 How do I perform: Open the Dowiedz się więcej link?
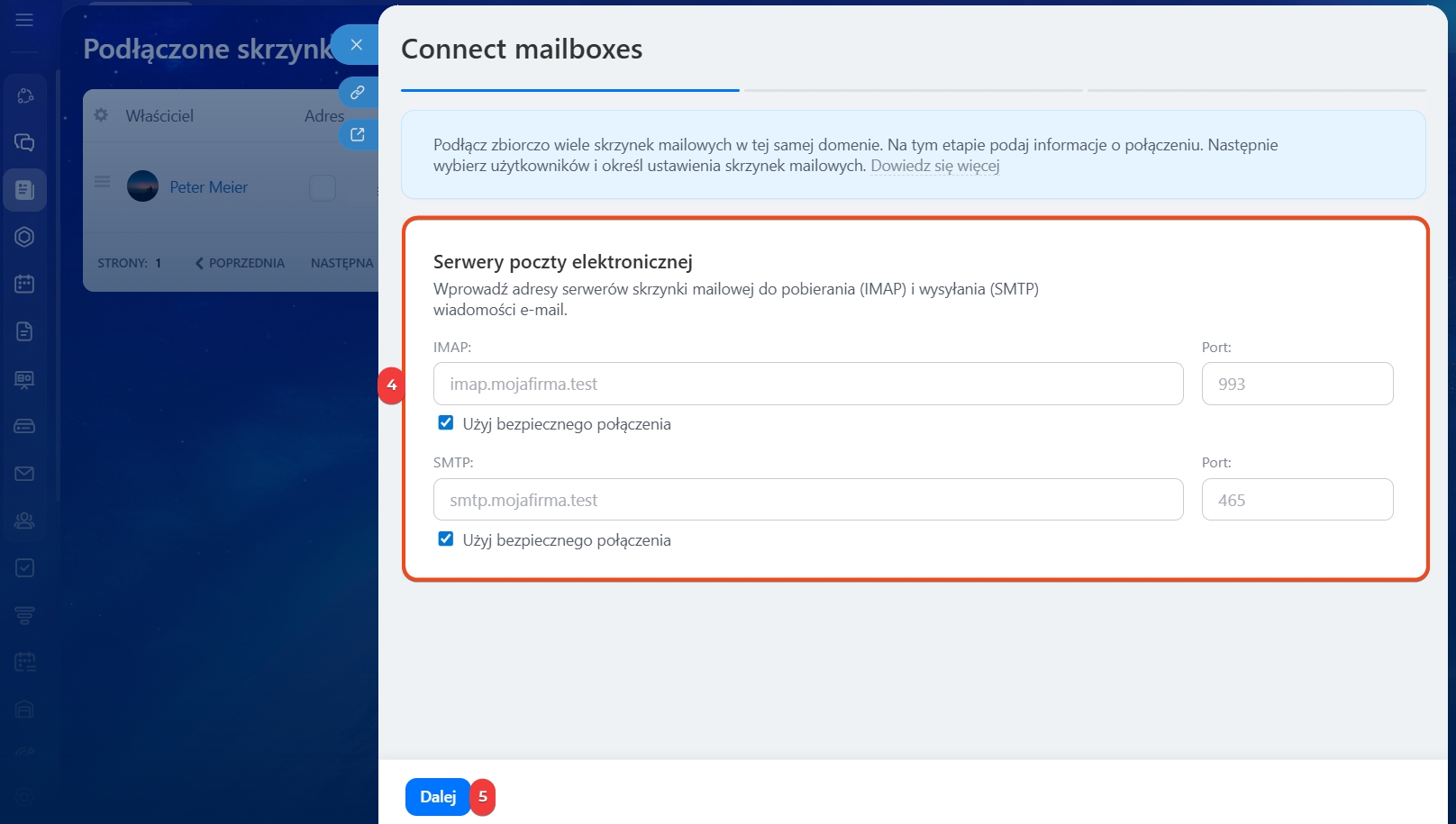coord(935,166)
